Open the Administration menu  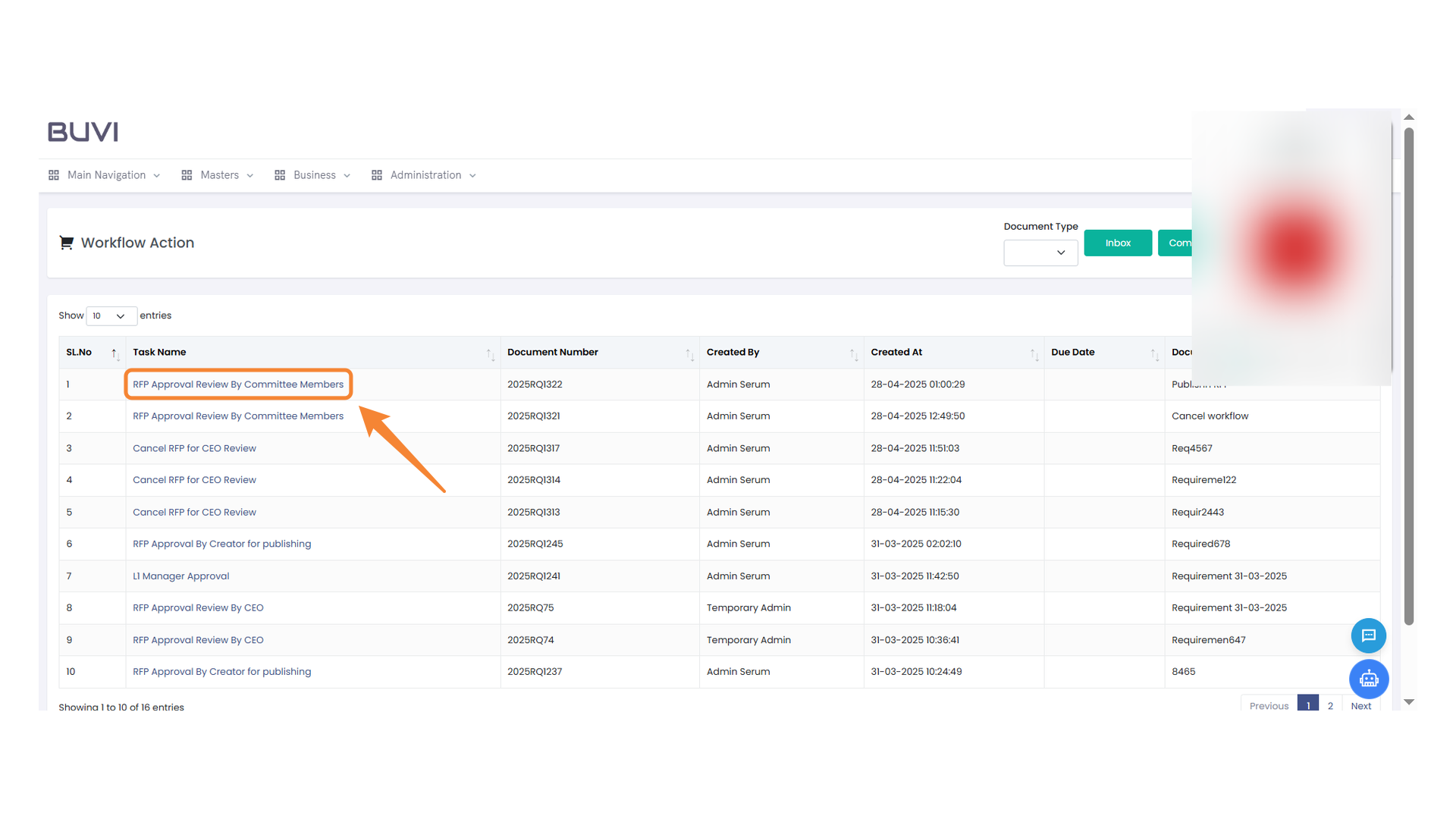click(x=424, y=175)
